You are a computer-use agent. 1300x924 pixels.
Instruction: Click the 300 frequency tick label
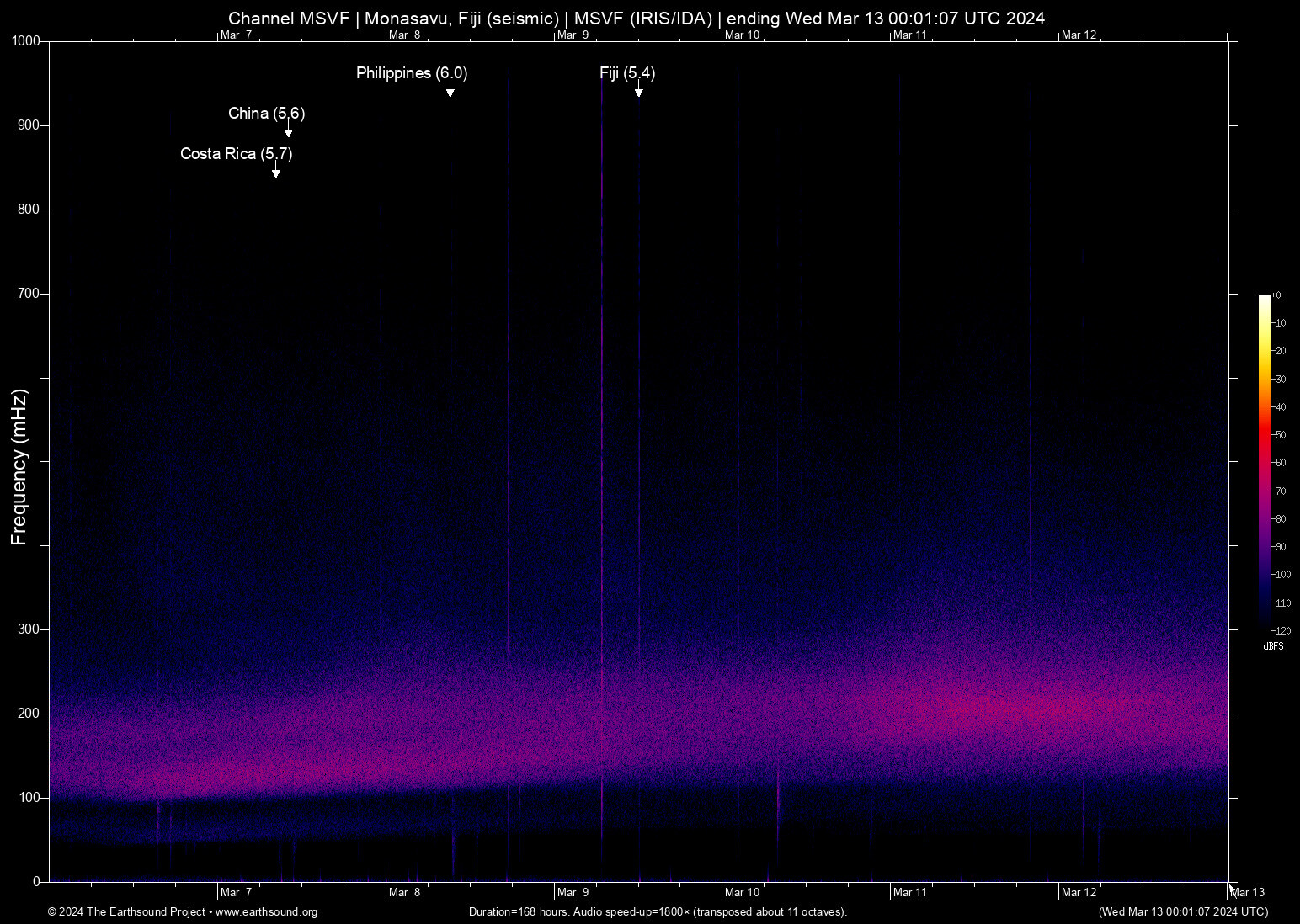click(29, 629)
